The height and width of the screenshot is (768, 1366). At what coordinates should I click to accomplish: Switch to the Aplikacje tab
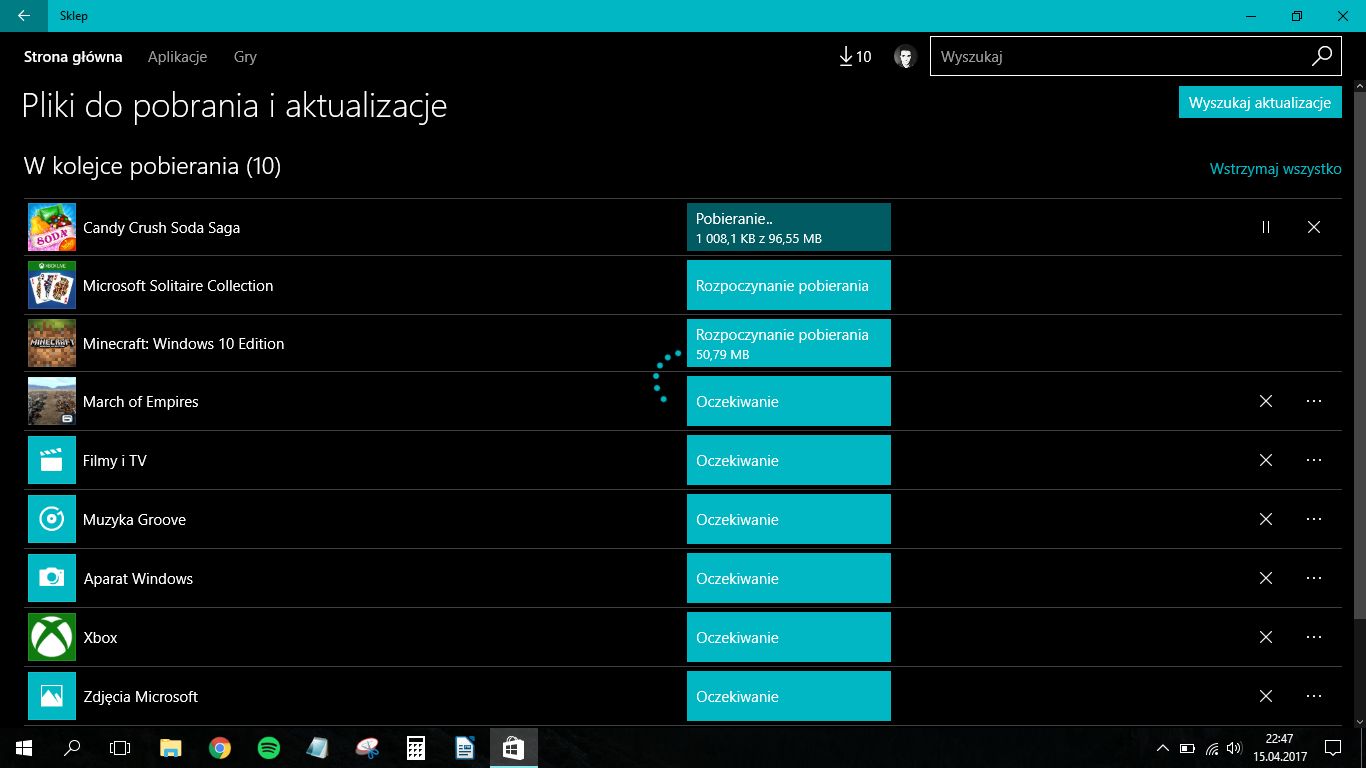(177, 57)
